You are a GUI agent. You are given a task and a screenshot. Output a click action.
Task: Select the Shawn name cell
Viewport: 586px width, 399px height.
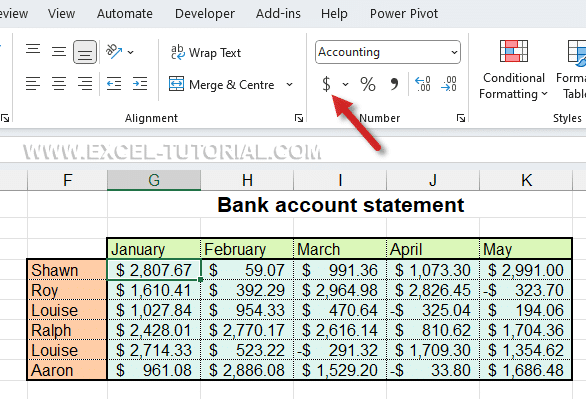67,270
